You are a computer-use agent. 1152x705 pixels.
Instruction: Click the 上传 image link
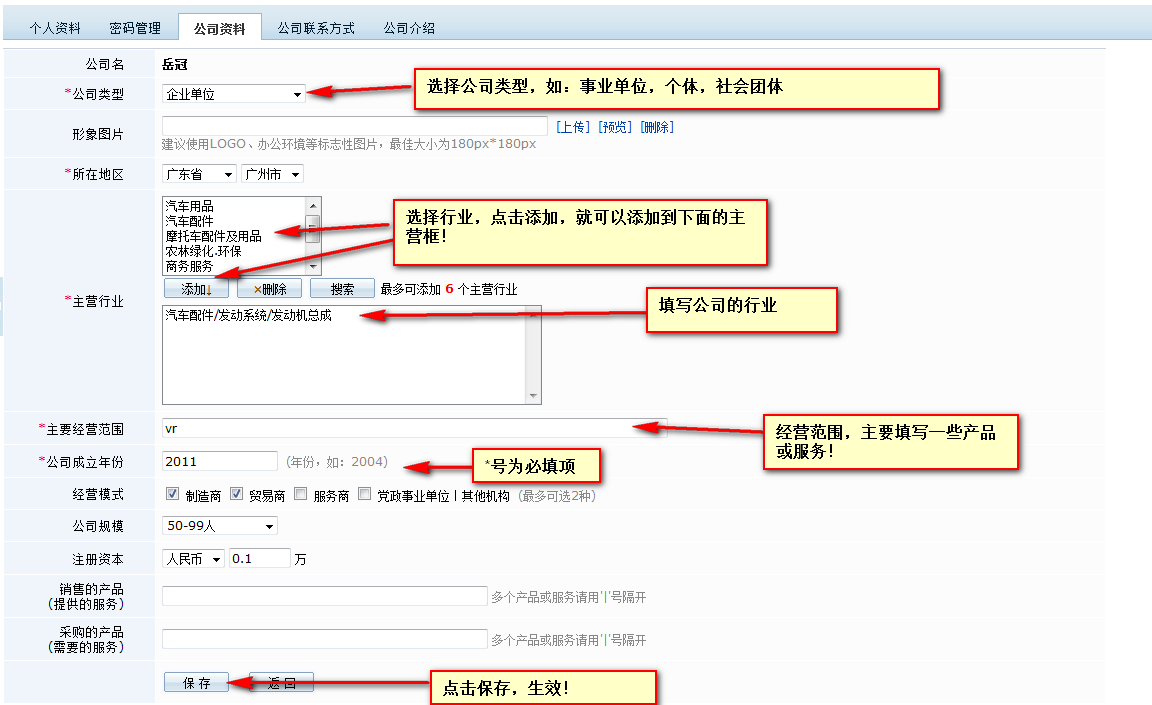573,127
